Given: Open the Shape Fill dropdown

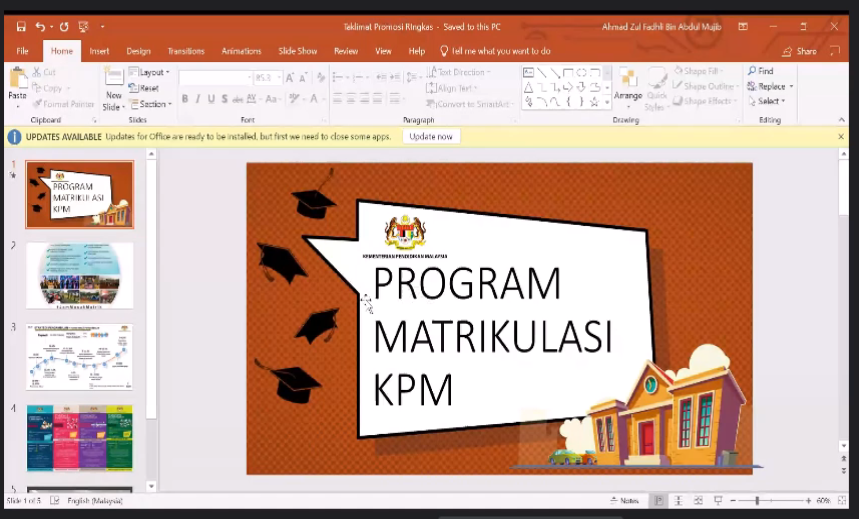Looking at the screenshot, I should tap(698, 71).
